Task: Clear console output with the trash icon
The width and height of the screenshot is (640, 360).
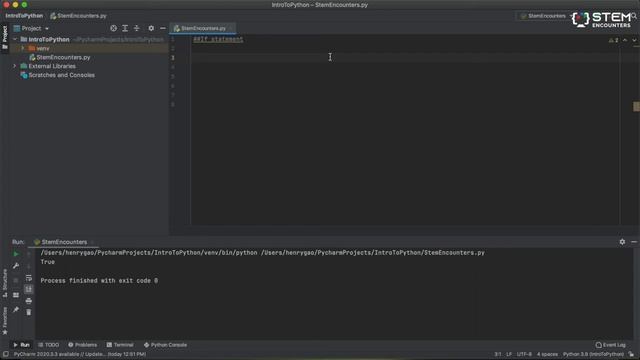Action: (x=29, y=312)
